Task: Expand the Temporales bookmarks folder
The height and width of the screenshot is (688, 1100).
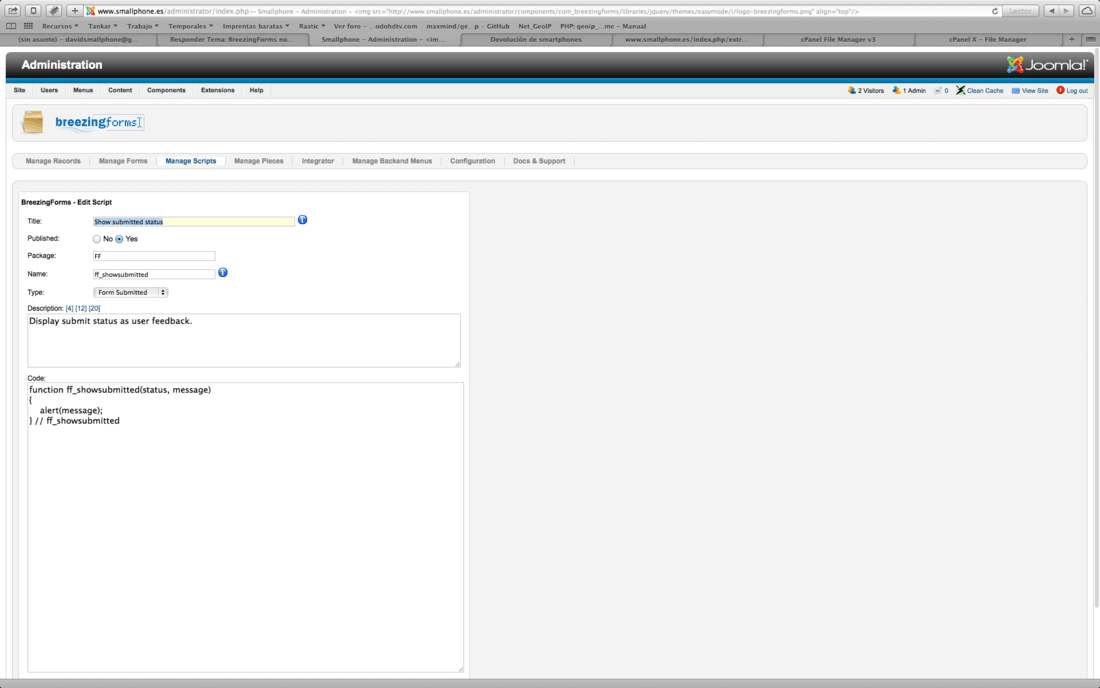Action: point(190,26)
